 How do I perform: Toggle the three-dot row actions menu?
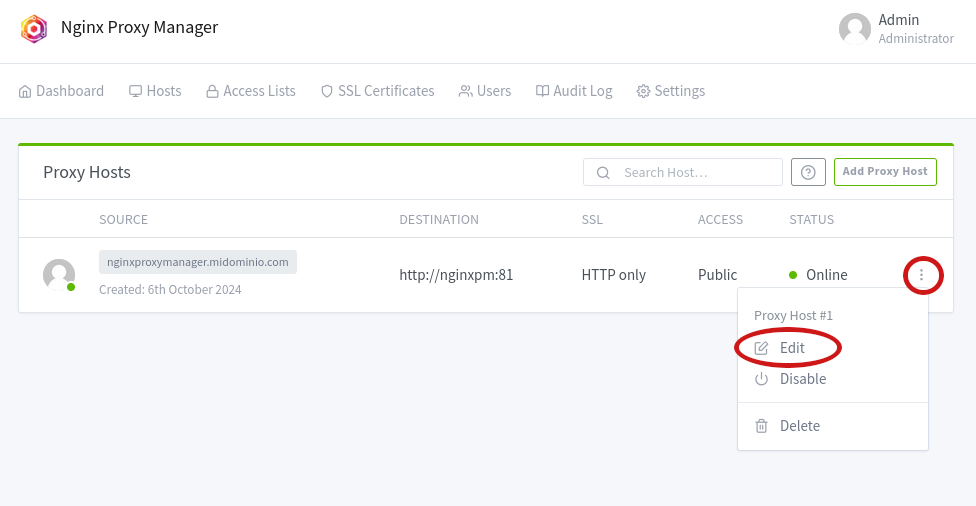point(922,275)
